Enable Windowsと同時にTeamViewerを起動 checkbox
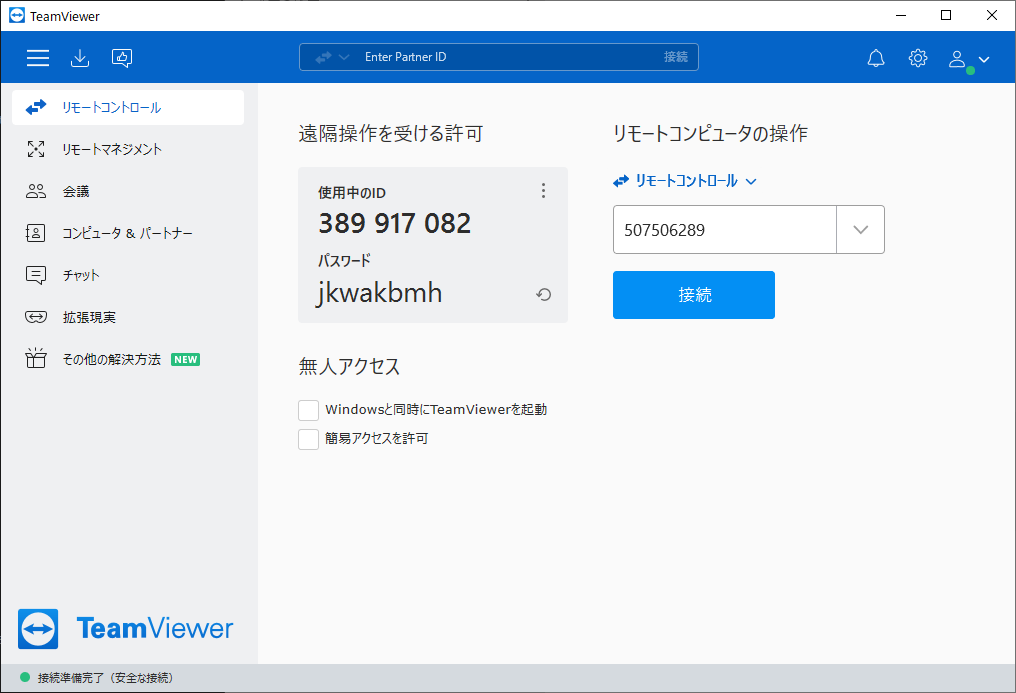1016x693 pixels. coord(309,410)
